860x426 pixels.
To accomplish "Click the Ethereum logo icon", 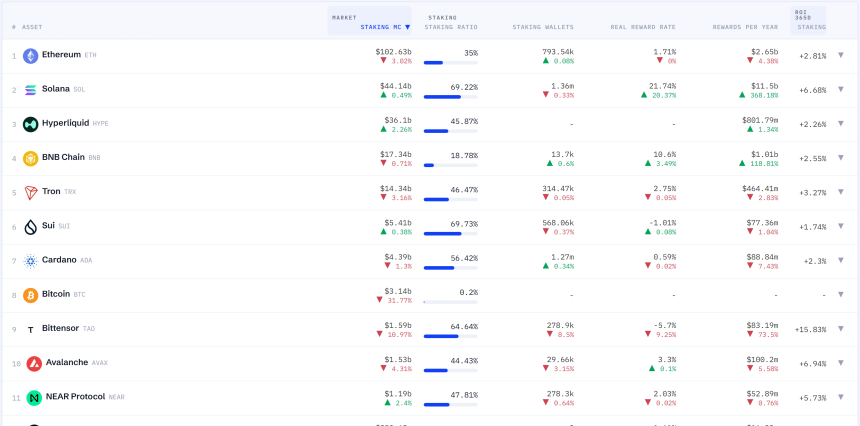I will coord(30,56).
